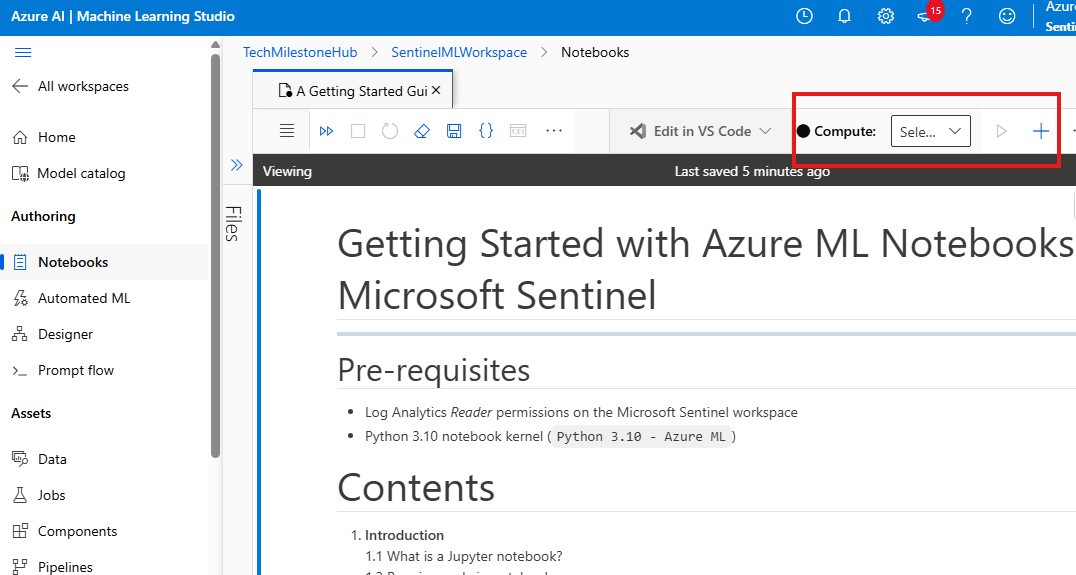Click the TechMilestoneHub breadcrumb

tap(300, 52)
